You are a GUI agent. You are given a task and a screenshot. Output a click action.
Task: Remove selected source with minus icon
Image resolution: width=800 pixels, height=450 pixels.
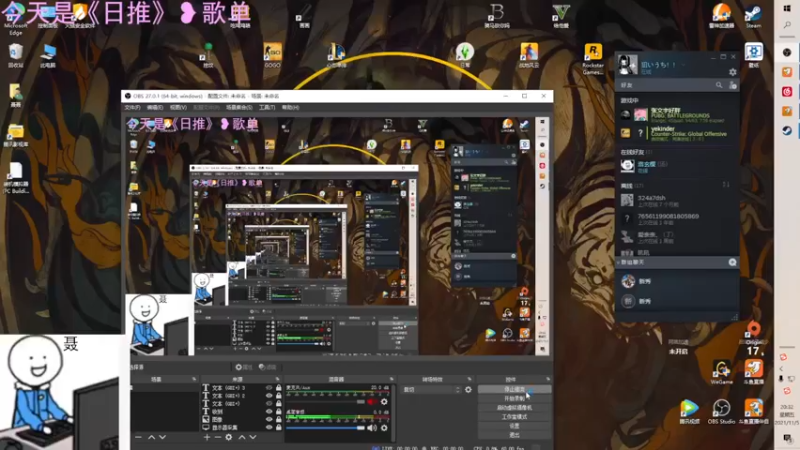click(217, 437)
